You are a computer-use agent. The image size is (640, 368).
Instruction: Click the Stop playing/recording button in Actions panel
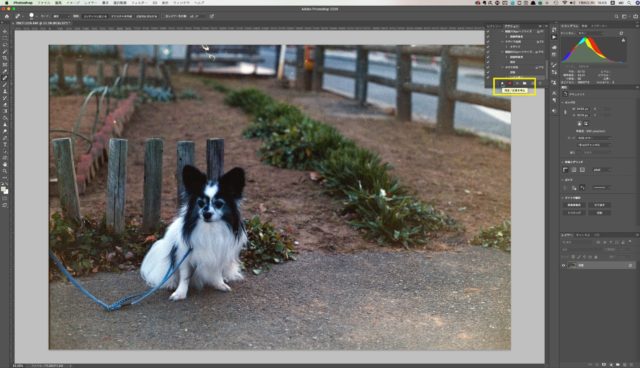click(502, 83)
